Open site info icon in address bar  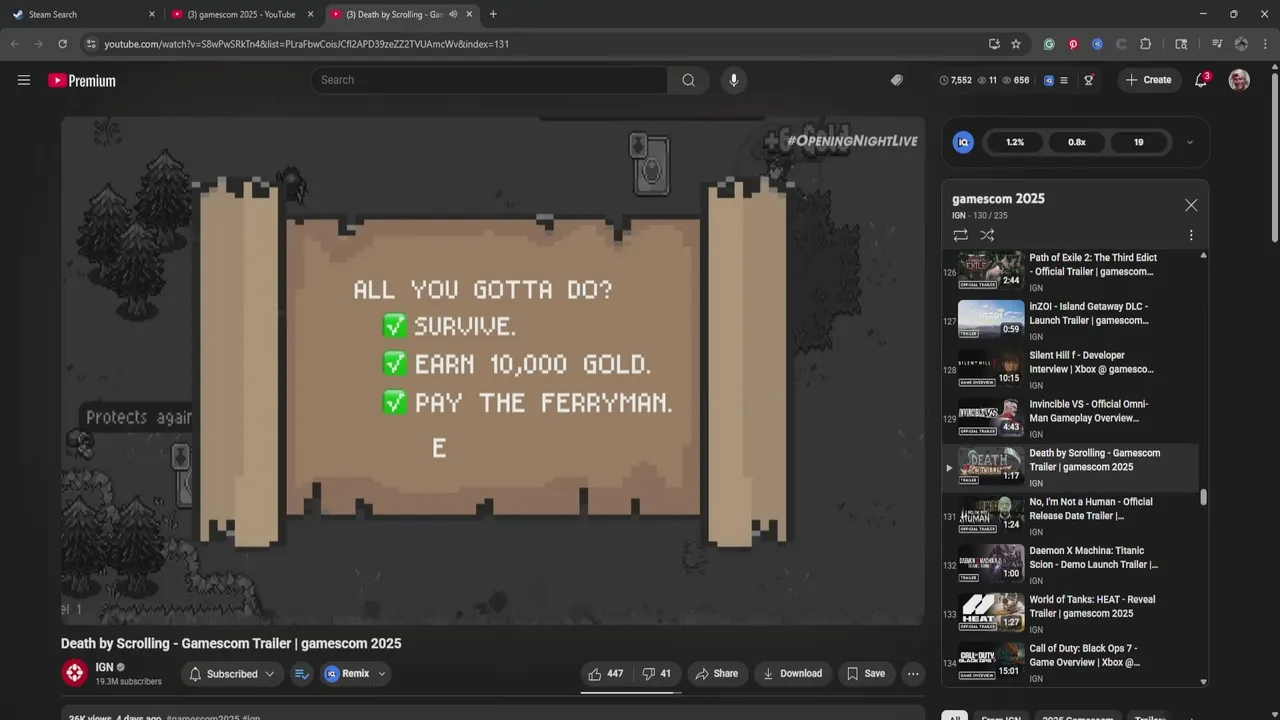91,44
